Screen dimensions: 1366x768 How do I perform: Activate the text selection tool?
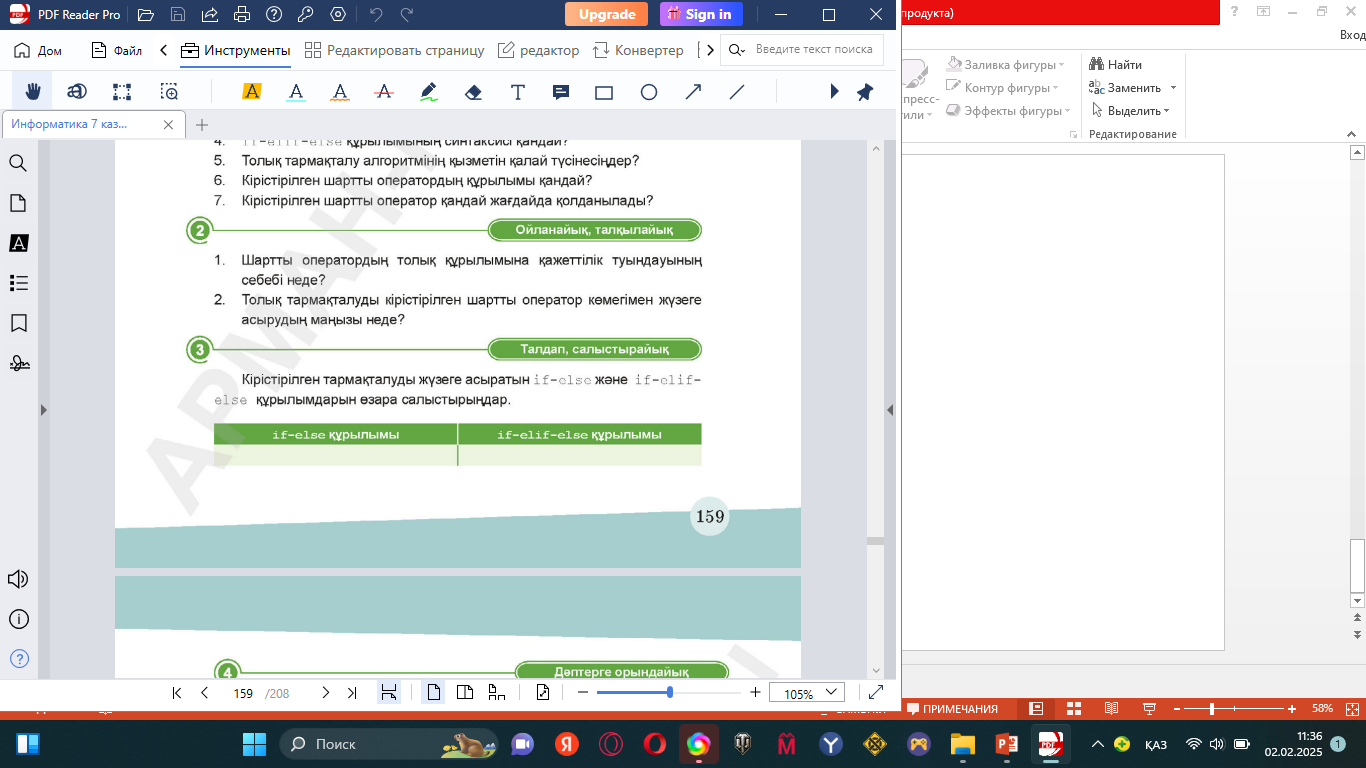(x=77, y=92)
